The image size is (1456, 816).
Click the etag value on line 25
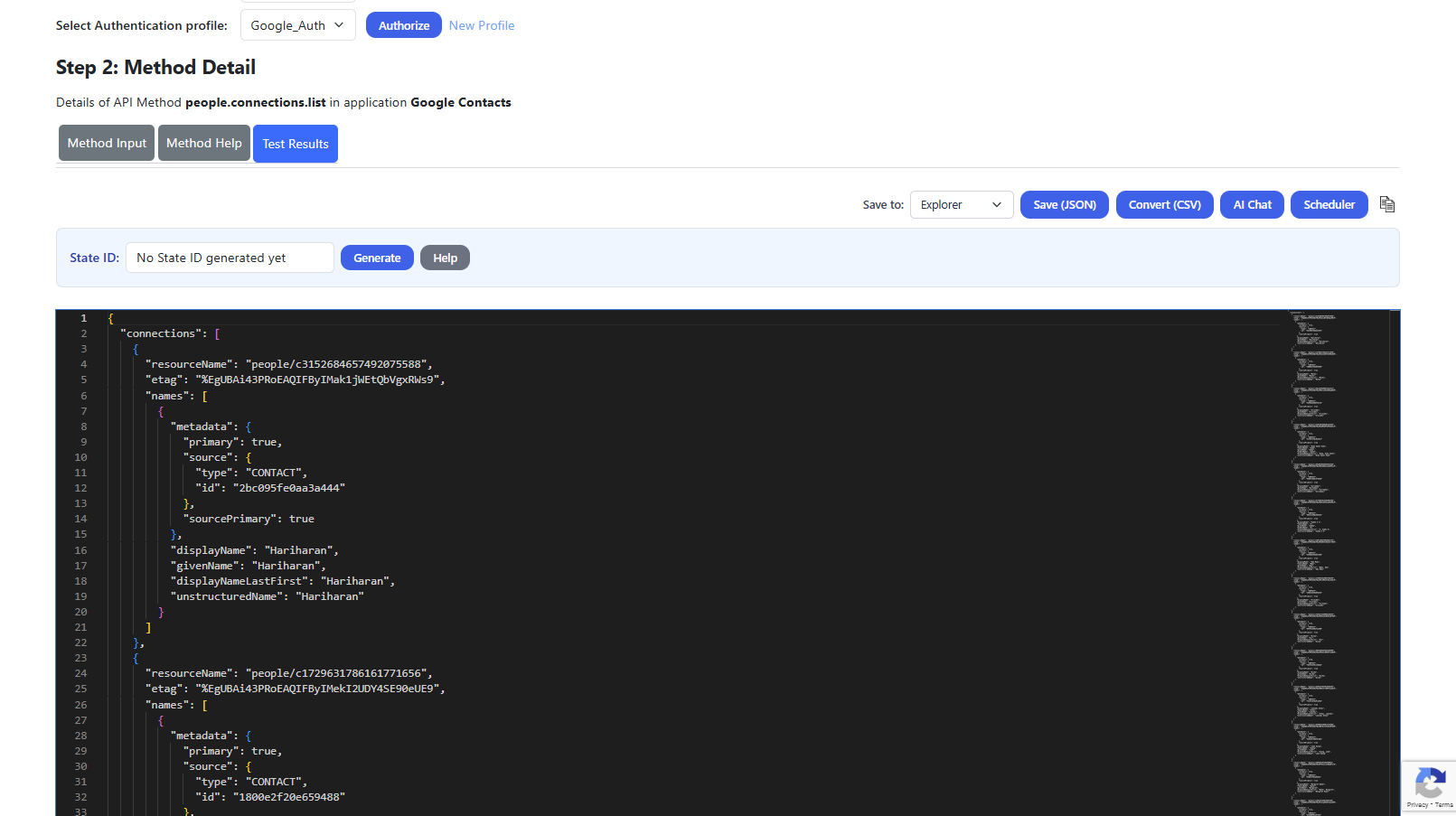pos(317,689)
